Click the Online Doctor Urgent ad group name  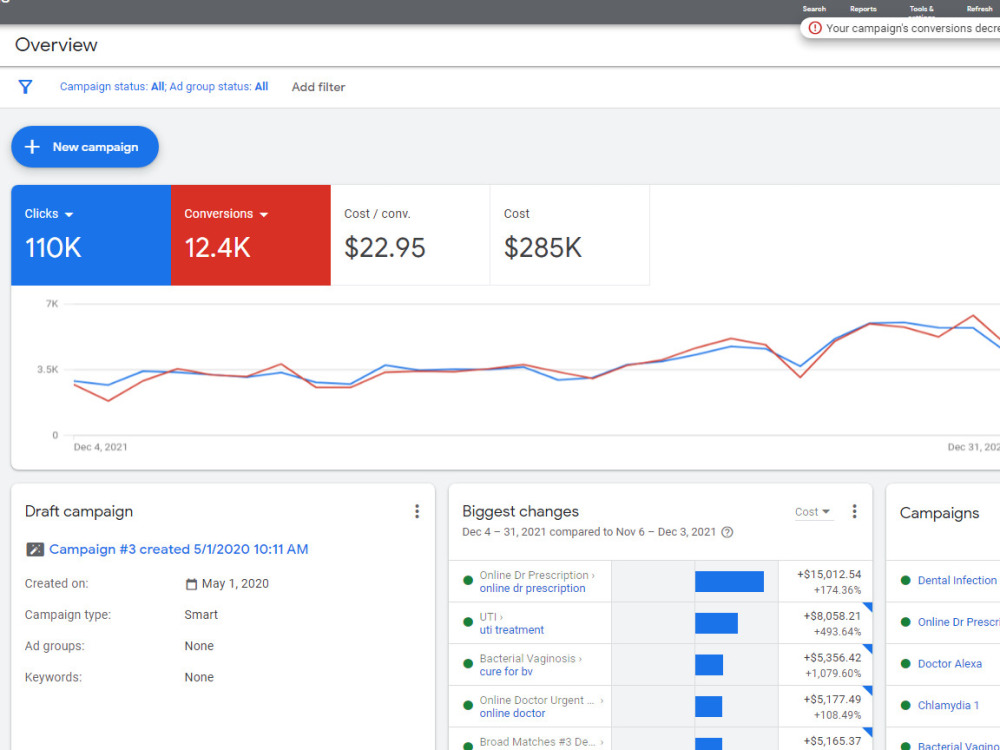click(537, 700)
